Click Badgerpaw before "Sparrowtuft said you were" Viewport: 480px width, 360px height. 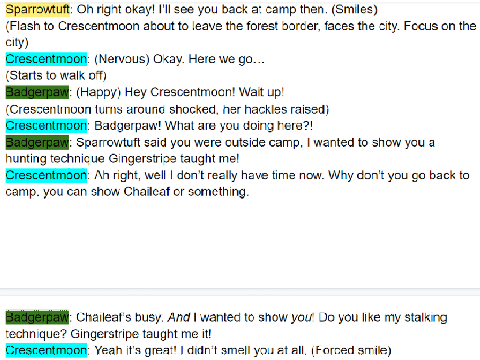point(37,142)
